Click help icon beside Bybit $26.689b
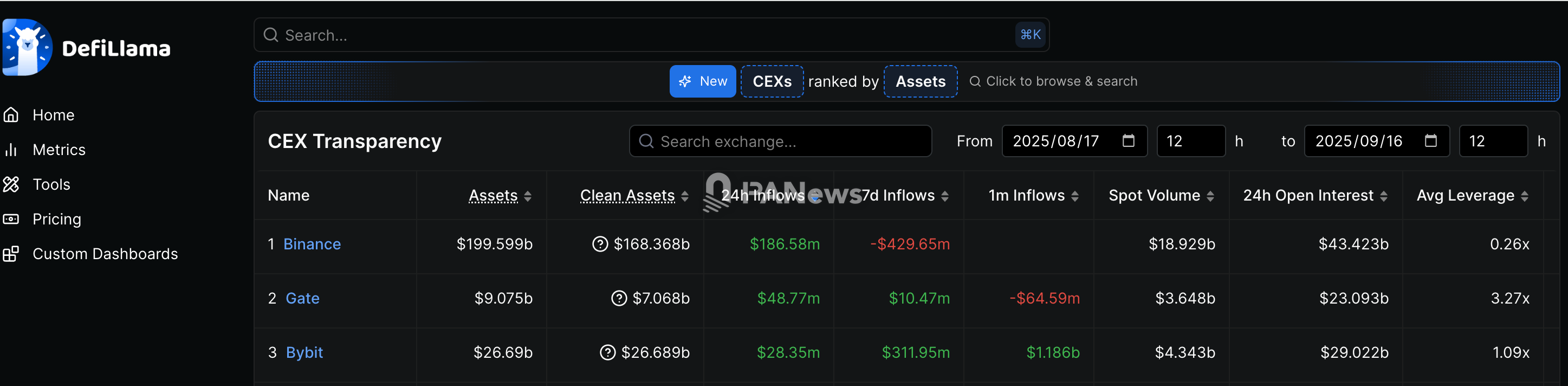The image size is (1568, 386). point(607,352)
